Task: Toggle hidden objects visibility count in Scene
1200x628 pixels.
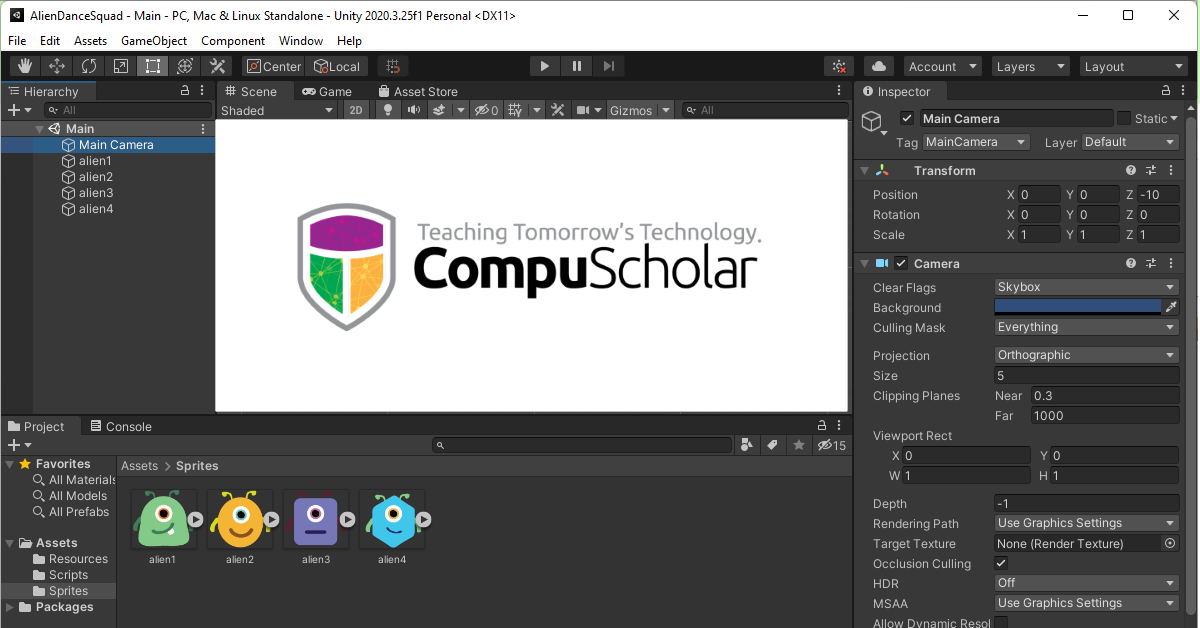Action: click(487, 110)
